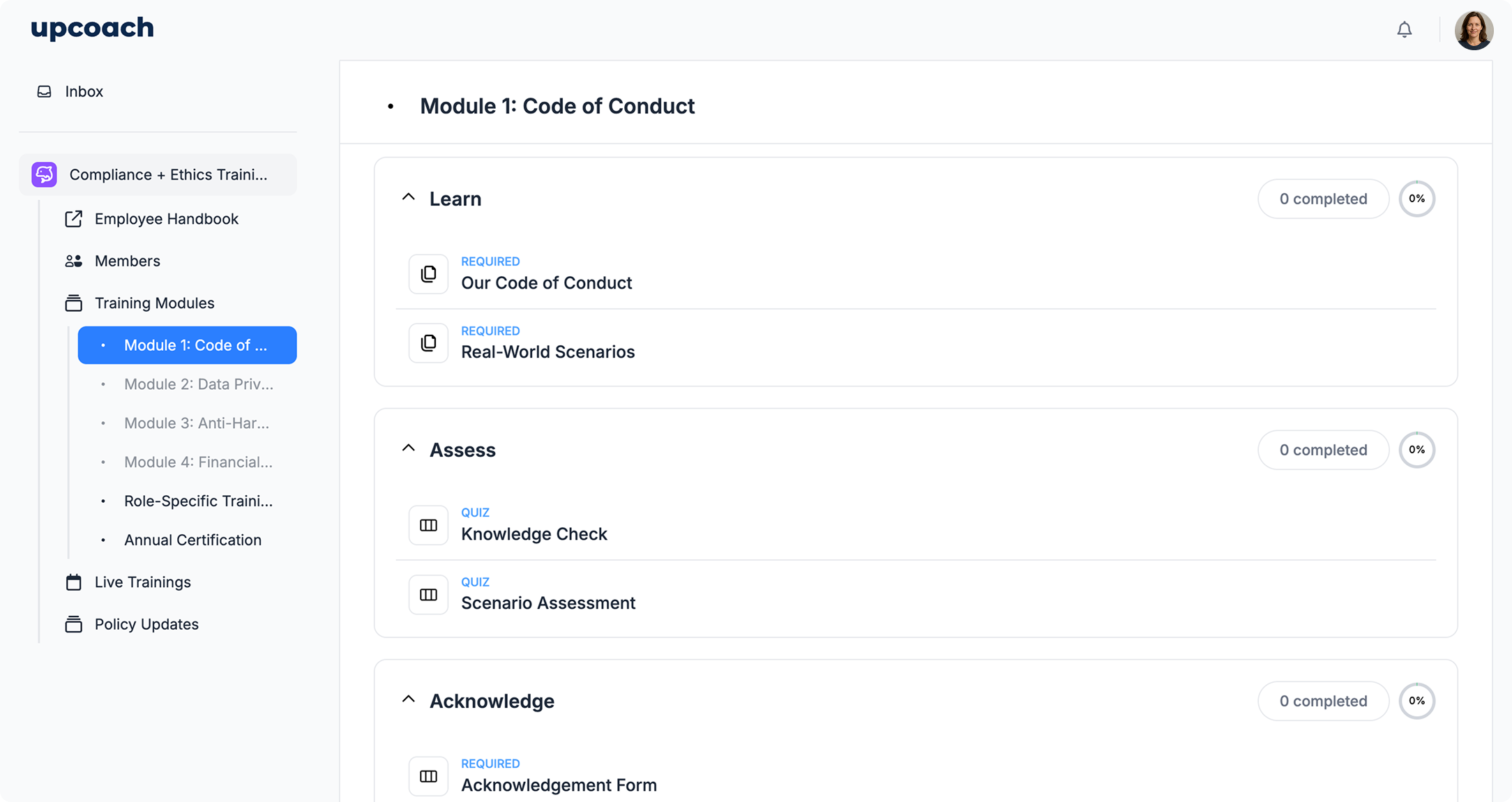Collapse the Learn section chevron
Screen dimensions: 1512x802
point(409,197)
